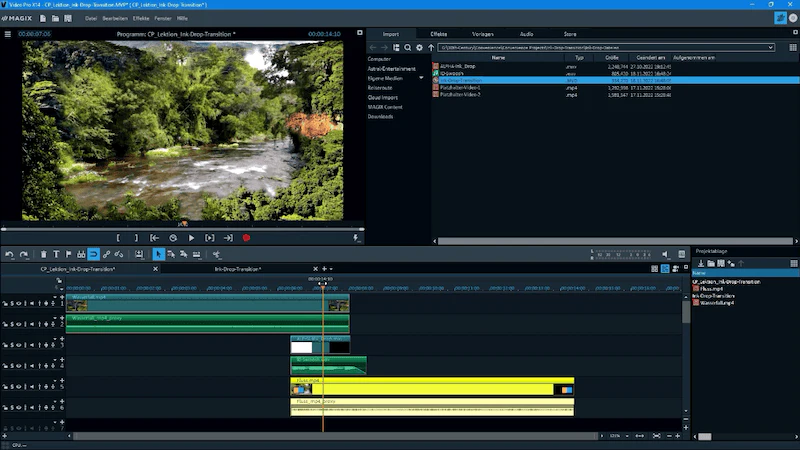Switch to the Vorlagen tab in Media Pool
Screen dimensions: 800x450
[x=482, y=34]
